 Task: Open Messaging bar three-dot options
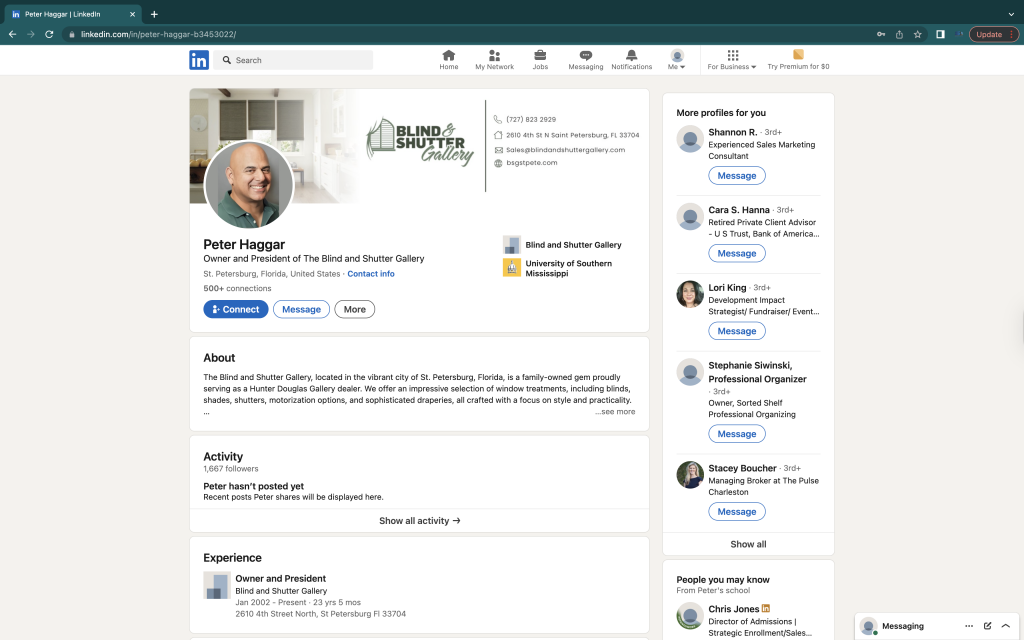(x=968, y=626)
